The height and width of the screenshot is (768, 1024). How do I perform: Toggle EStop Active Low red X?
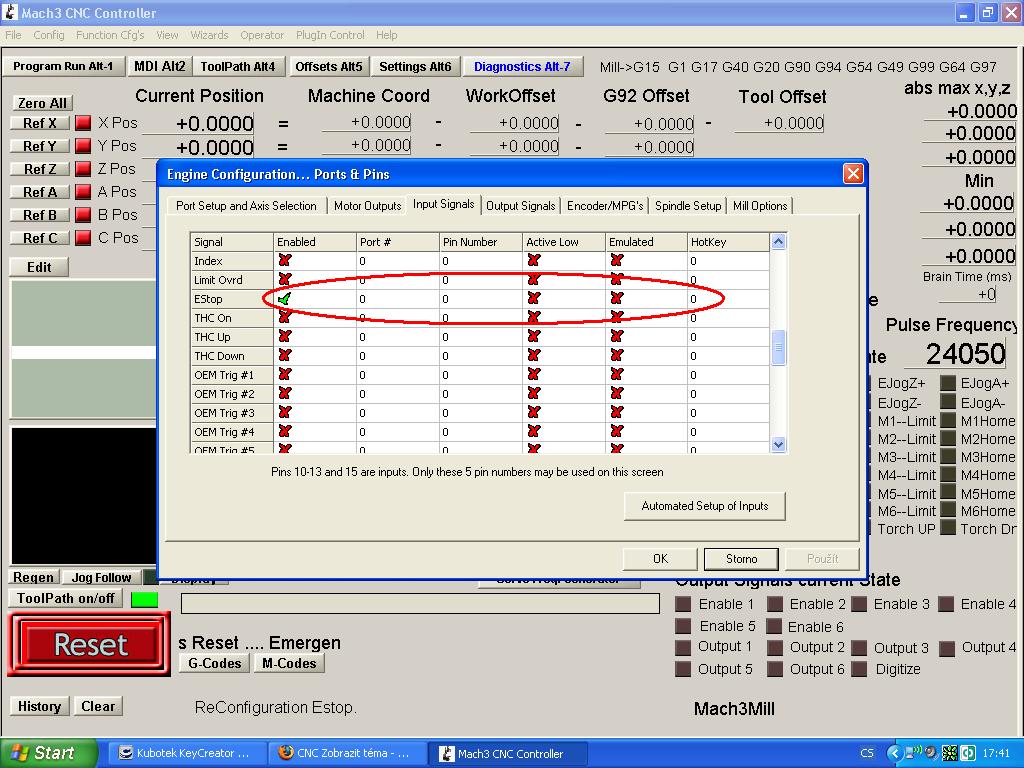pos(533,299)
